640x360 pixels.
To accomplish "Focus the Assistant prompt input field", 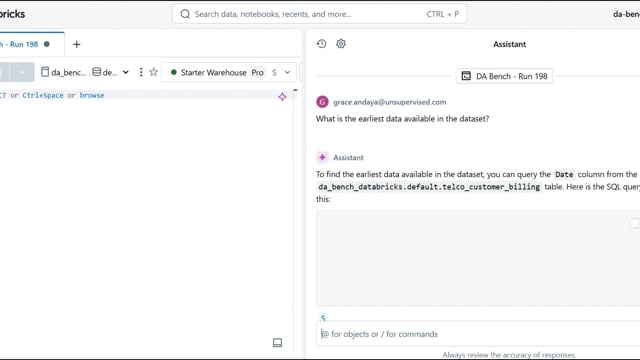I will click(478, 334).
